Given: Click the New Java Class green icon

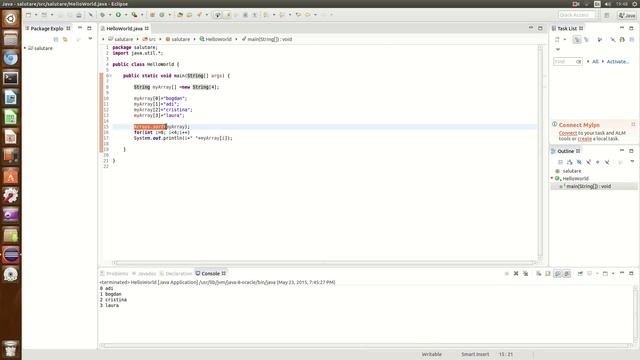Looking at the screenshot, I should (162, 15).
